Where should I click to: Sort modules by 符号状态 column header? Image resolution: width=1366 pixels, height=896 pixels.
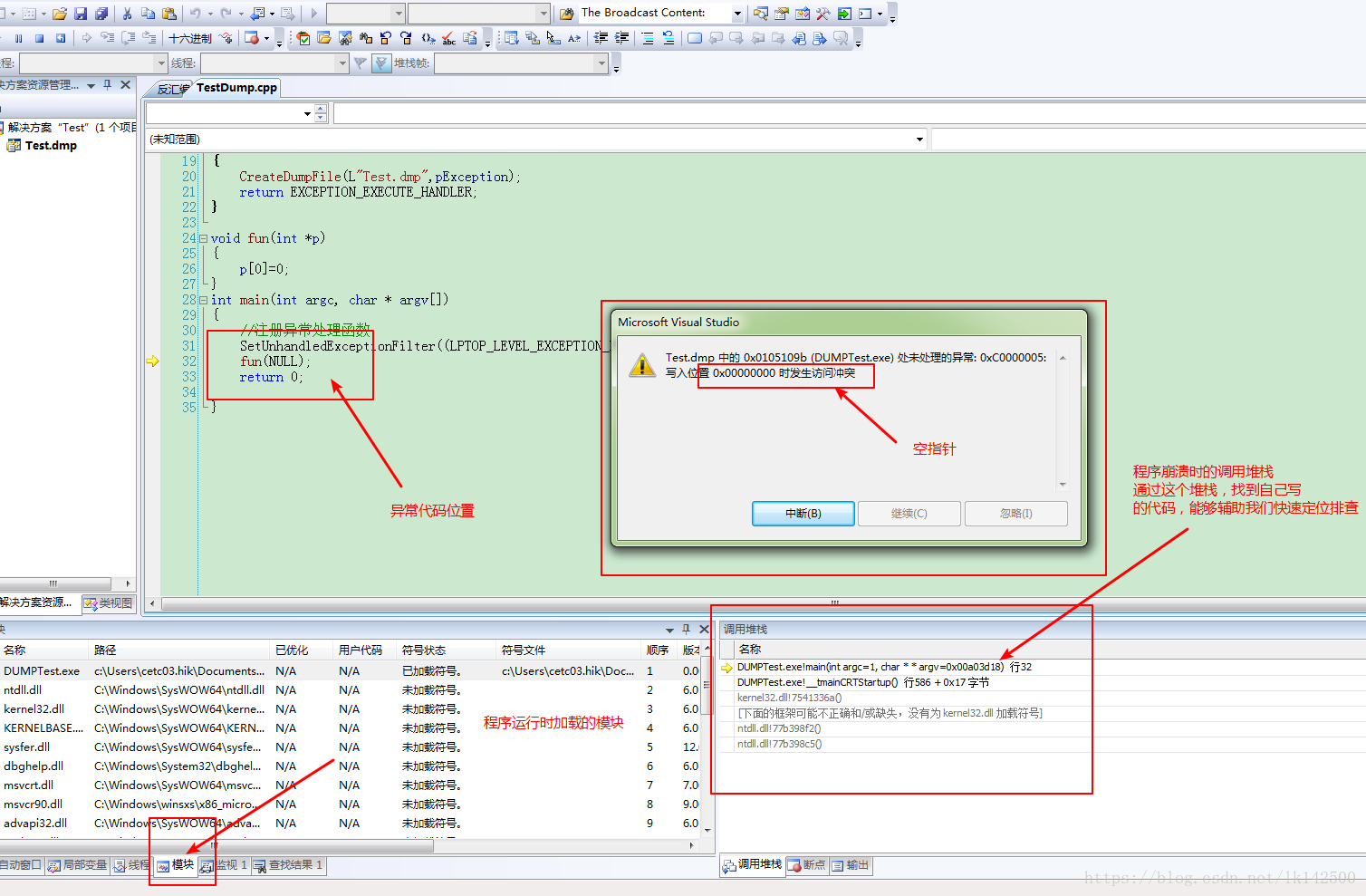coord(447,650)
